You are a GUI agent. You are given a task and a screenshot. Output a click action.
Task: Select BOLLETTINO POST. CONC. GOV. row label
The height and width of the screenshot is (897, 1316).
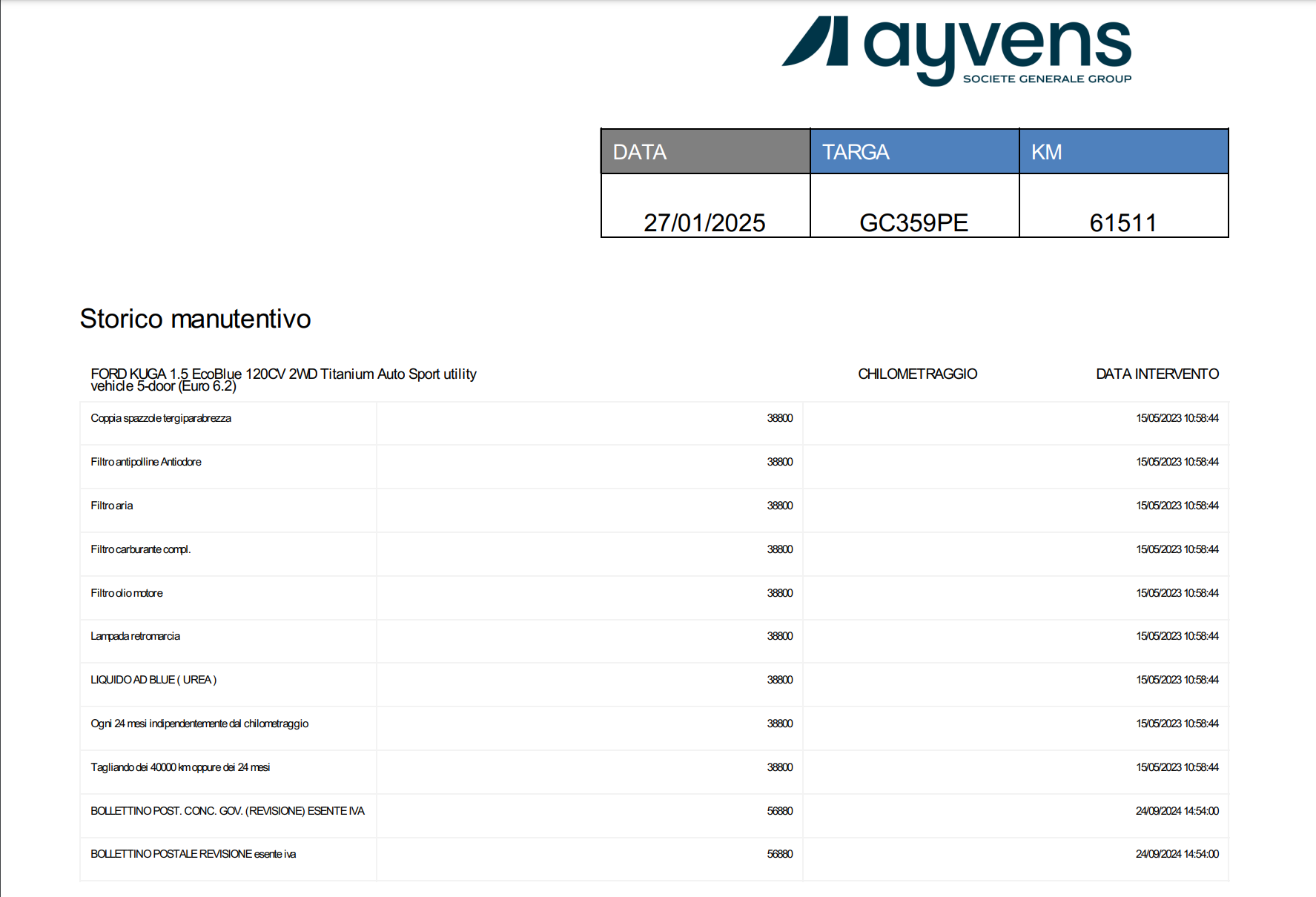tap(228, 811)
